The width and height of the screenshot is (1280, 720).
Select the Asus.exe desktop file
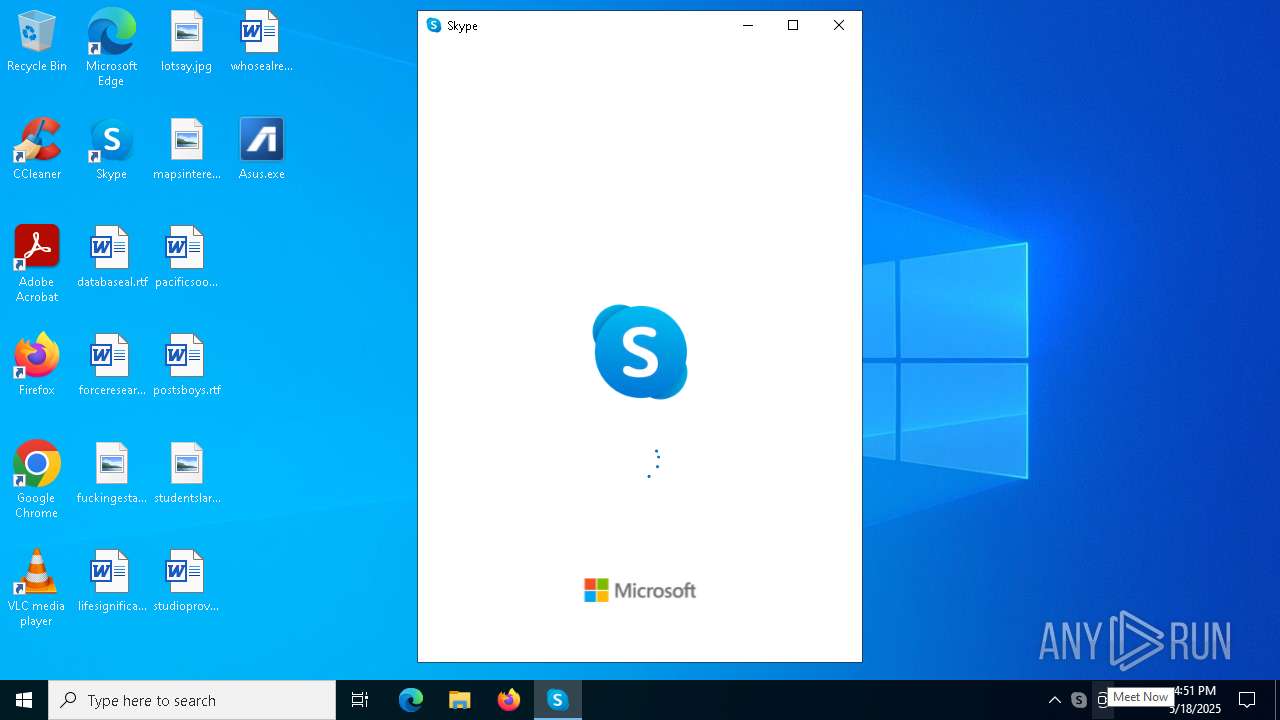pos(261,150)
